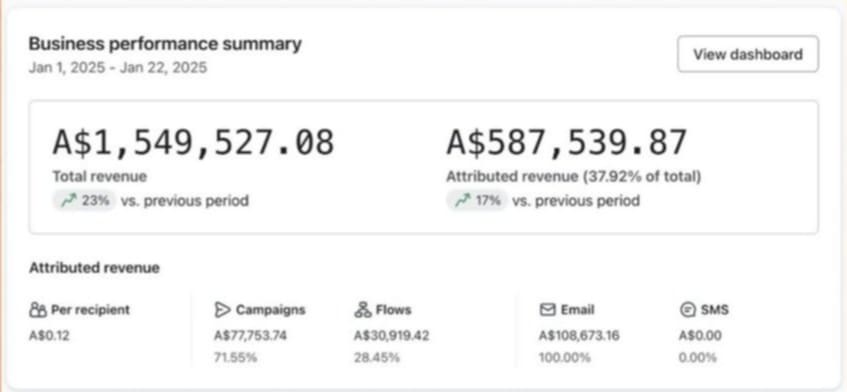The height and width of the screenshot is (392, 847).
Task: Click vs. previous period under Attributed revenue
Action: tap(576, 201)
